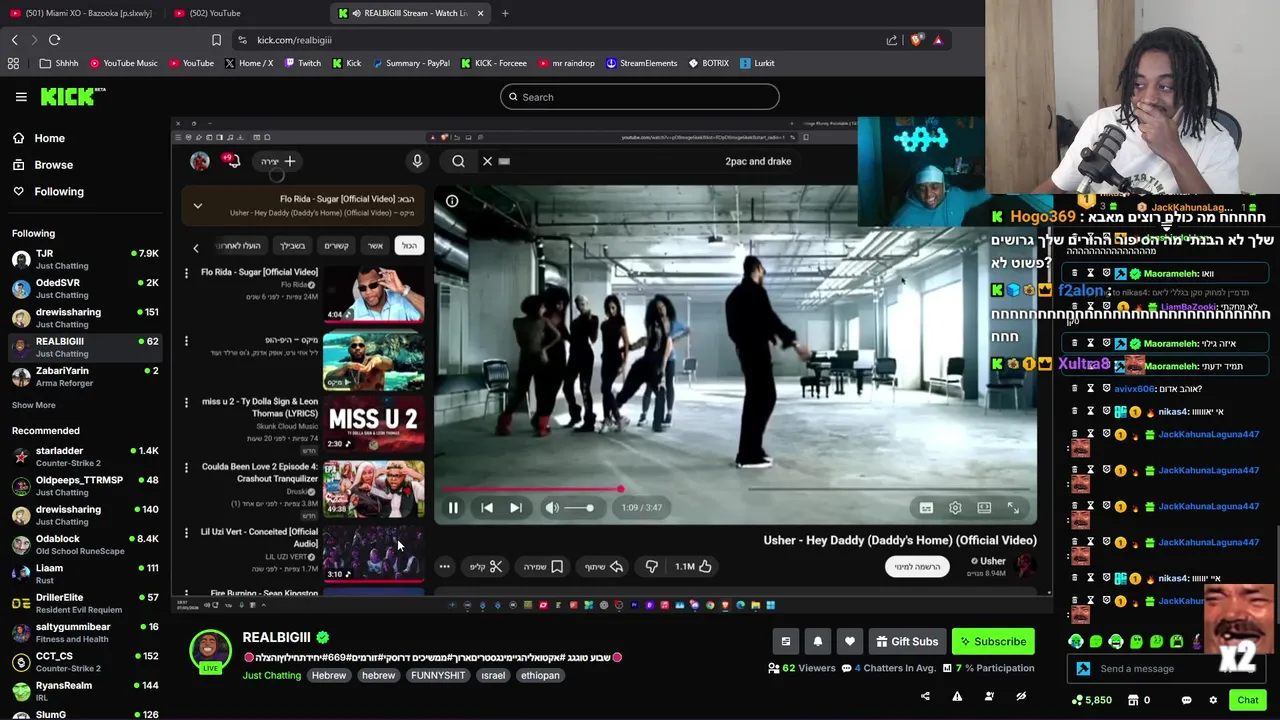Adjust the YouTube volume slider

click(x=579, y=508)
